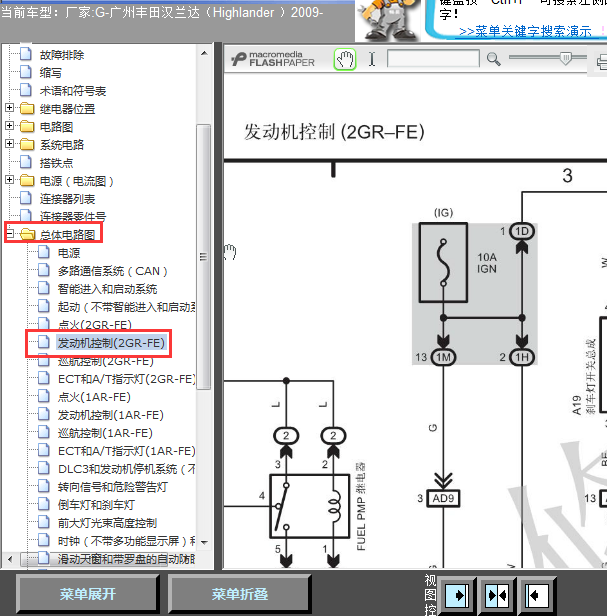Select 时钟（不带多功能显示屏）diagram
This screenshot has width=607, height=616.
(127, 541)
